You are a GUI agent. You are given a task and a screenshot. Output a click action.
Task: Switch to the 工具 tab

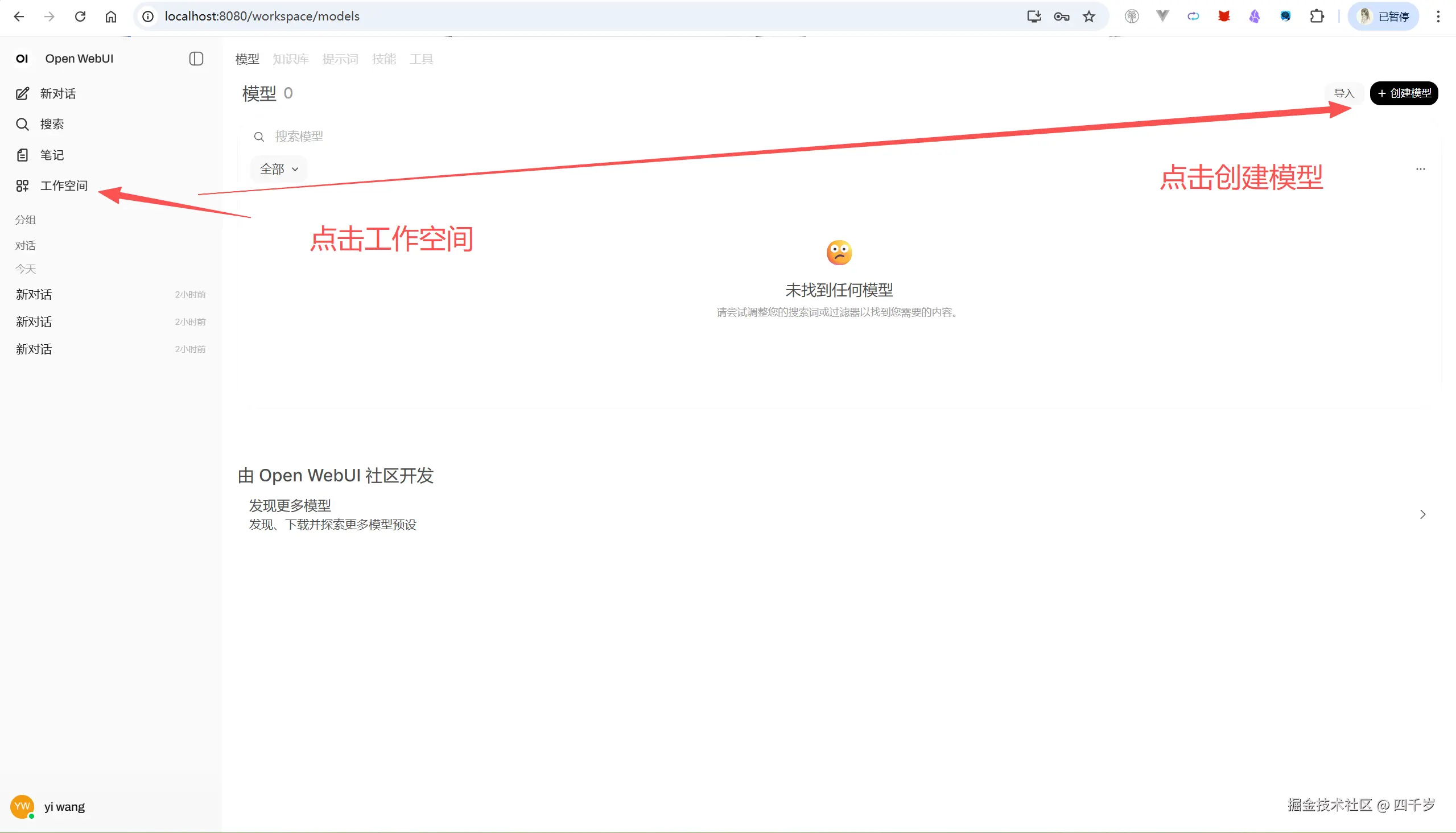point(421,59)
